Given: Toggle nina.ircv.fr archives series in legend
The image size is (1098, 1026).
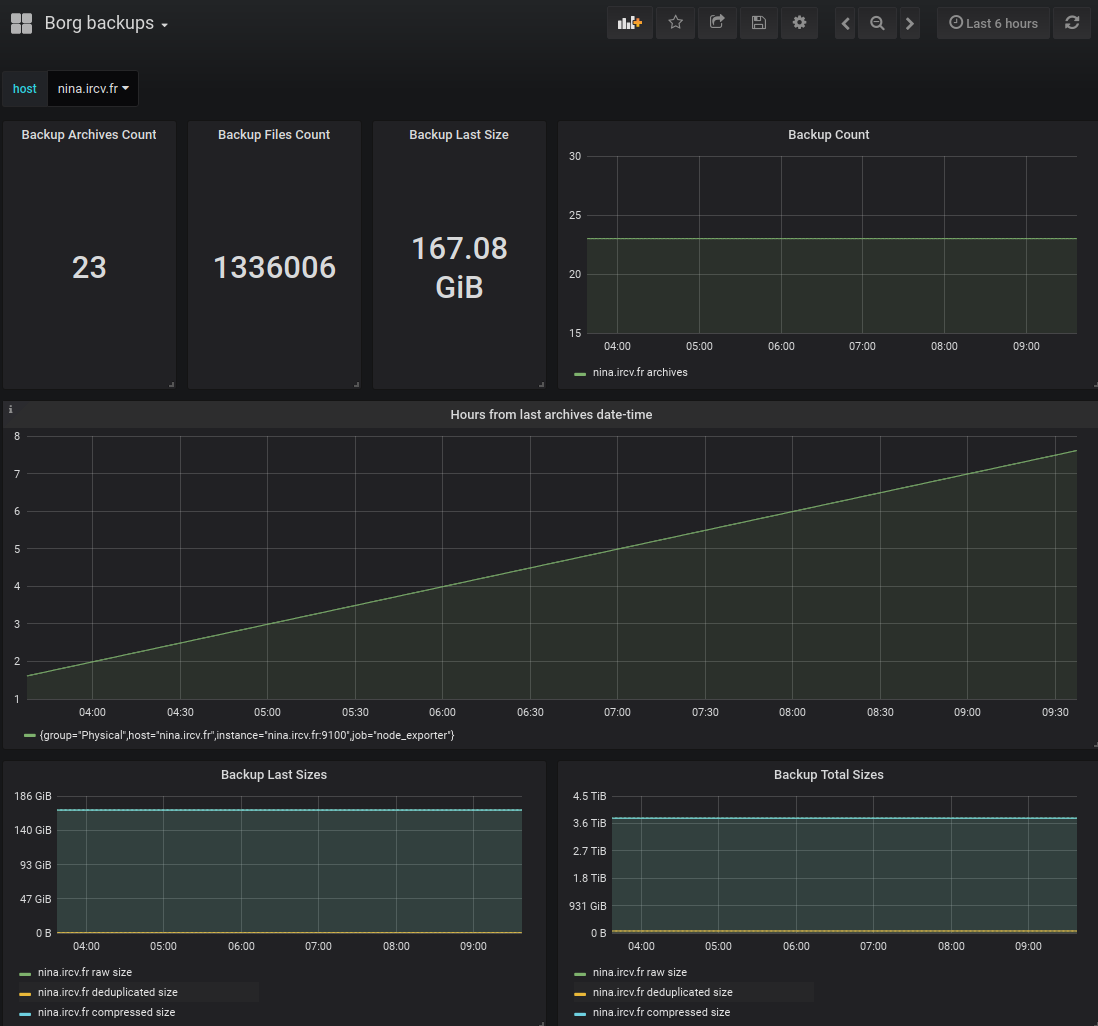Looking at the screenshot, I should click(x=640, y=372).
